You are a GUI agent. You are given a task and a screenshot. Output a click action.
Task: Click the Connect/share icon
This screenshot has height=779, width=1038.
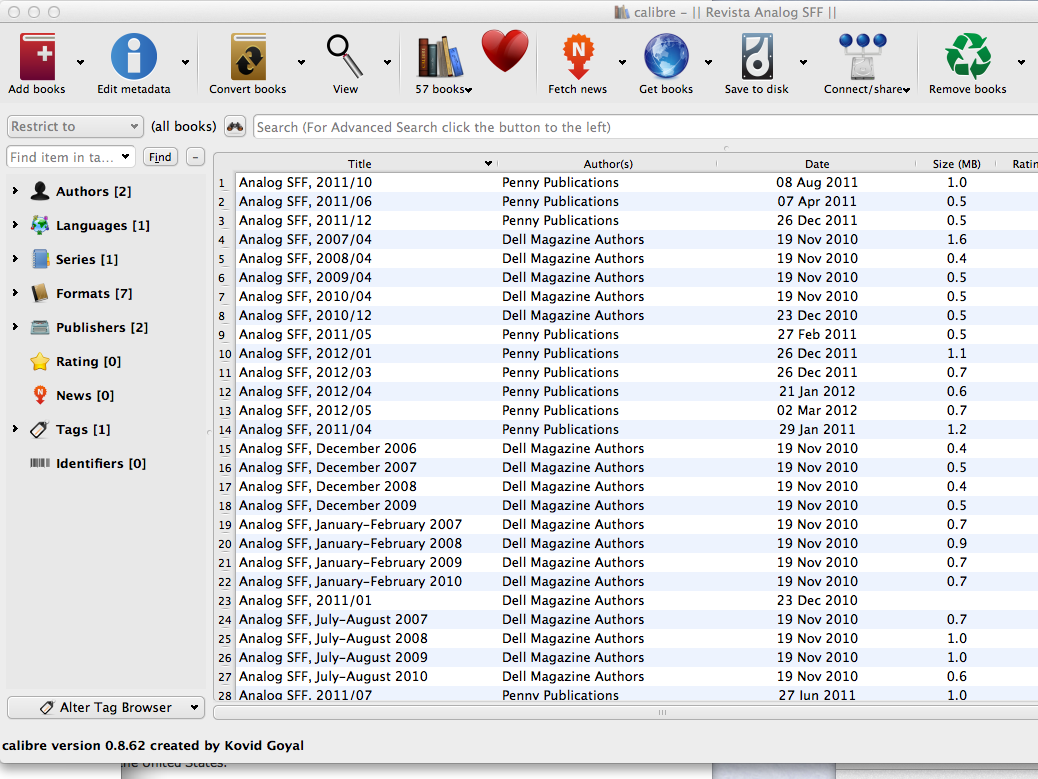(863, 57)
